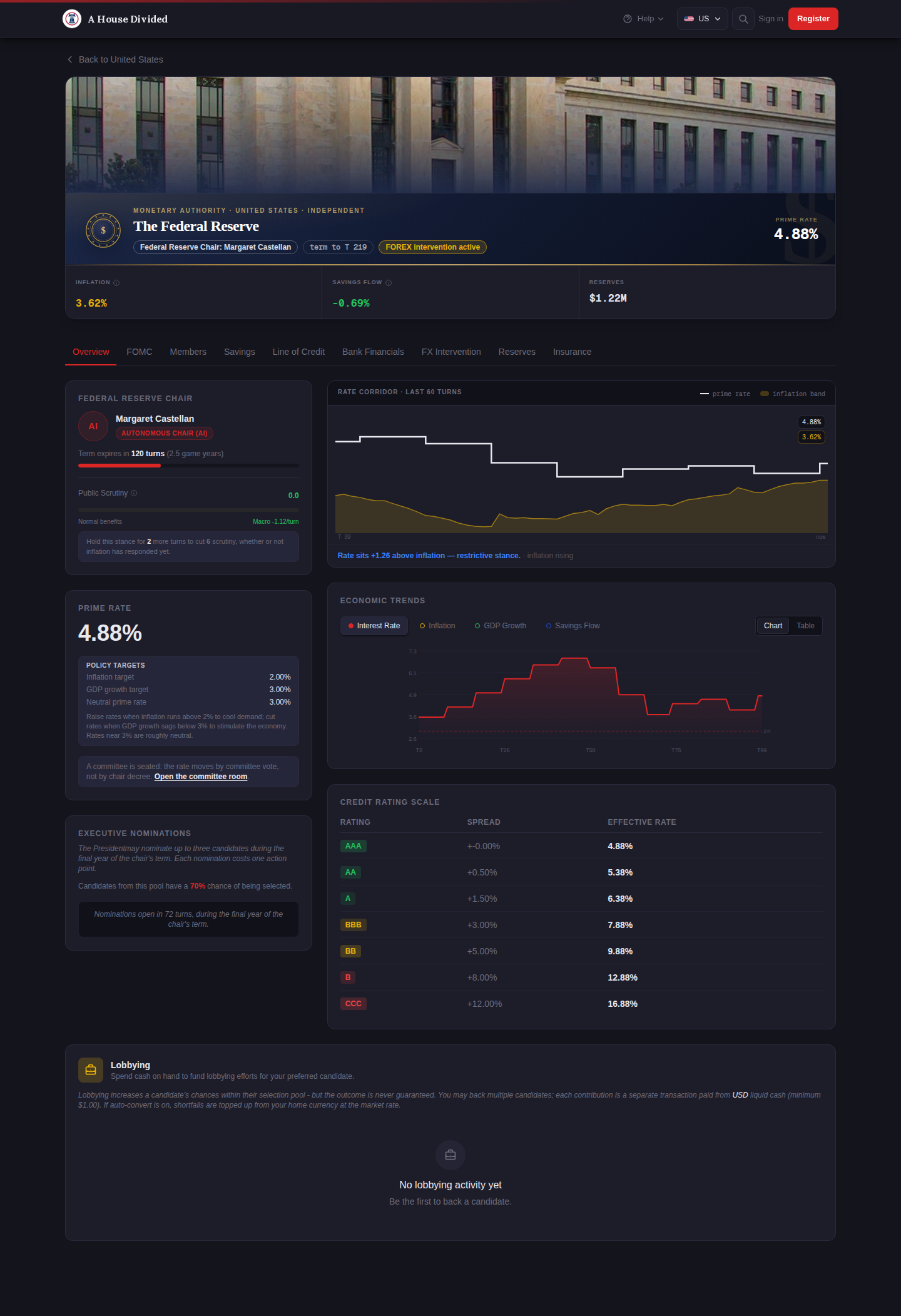The image size is (901, 1316).
Task: Switch to Bank Financials tab
Action: (373, 352)
